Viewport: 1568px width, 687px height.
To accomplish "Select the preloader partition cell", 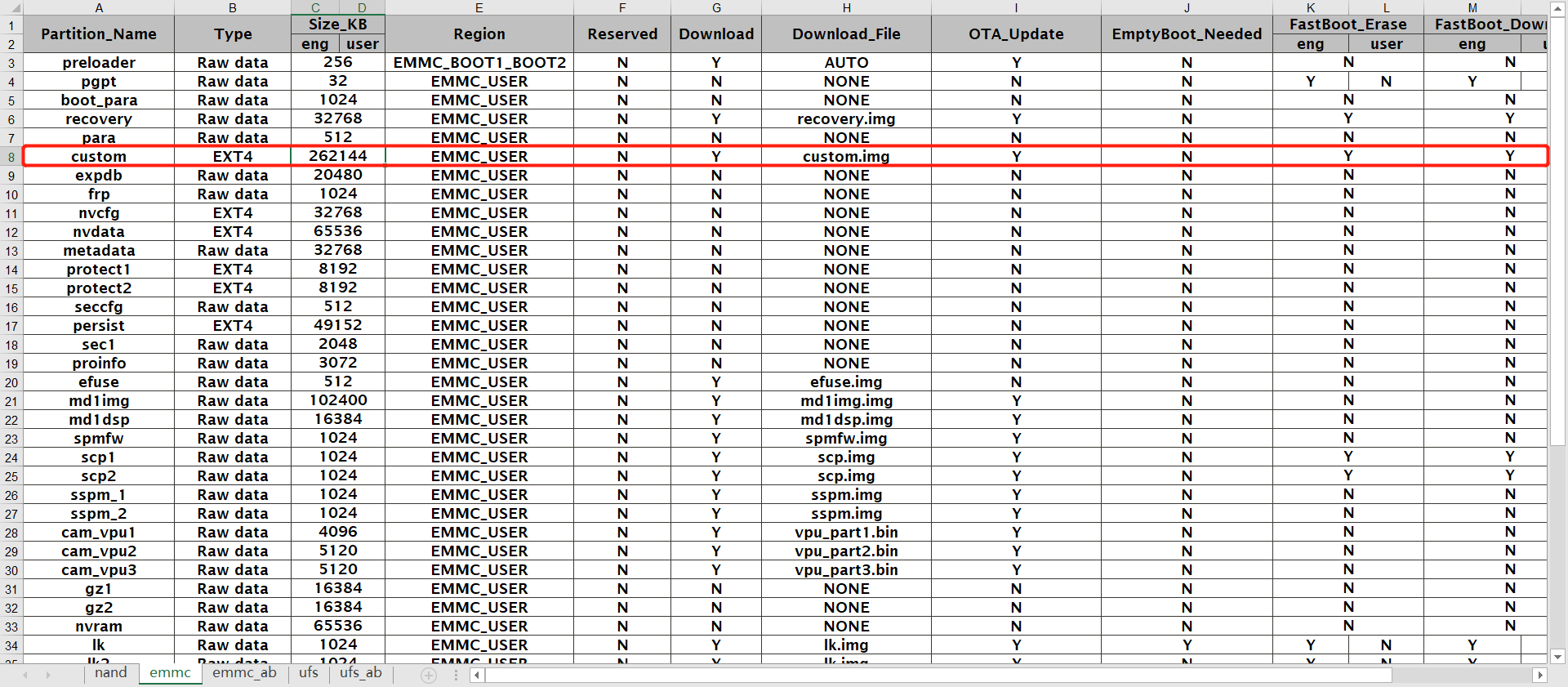I will click(x=99, y=63).
